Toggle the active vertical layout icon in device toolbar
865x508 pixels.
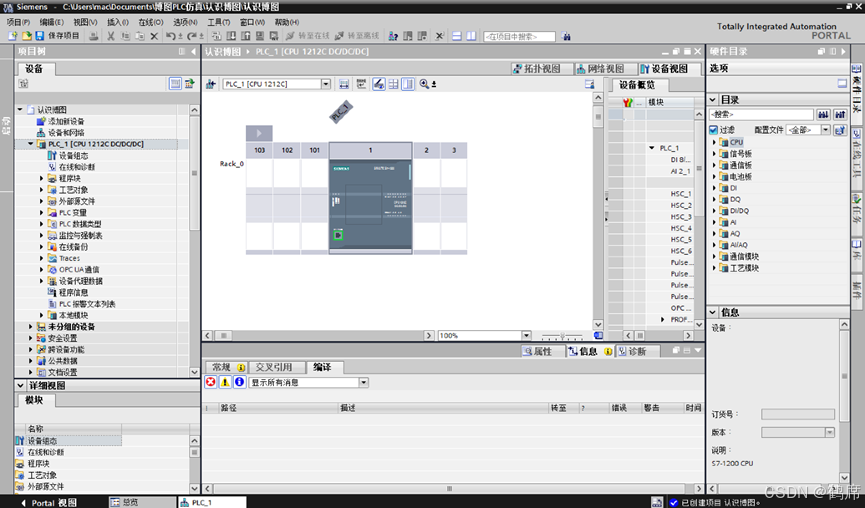point(408,84)
